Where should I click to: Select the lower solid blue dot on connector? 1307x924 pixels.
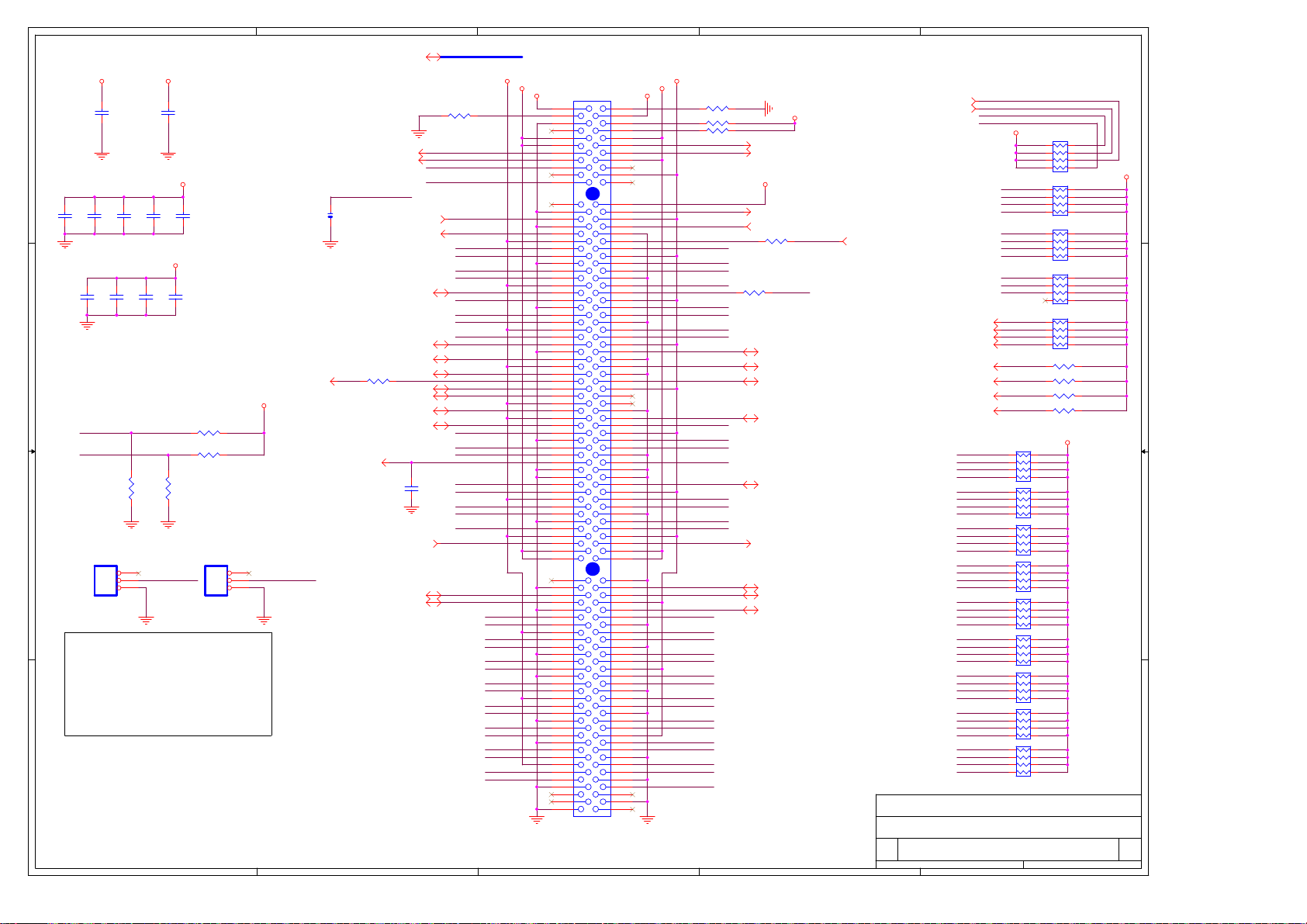coord(593,569)
